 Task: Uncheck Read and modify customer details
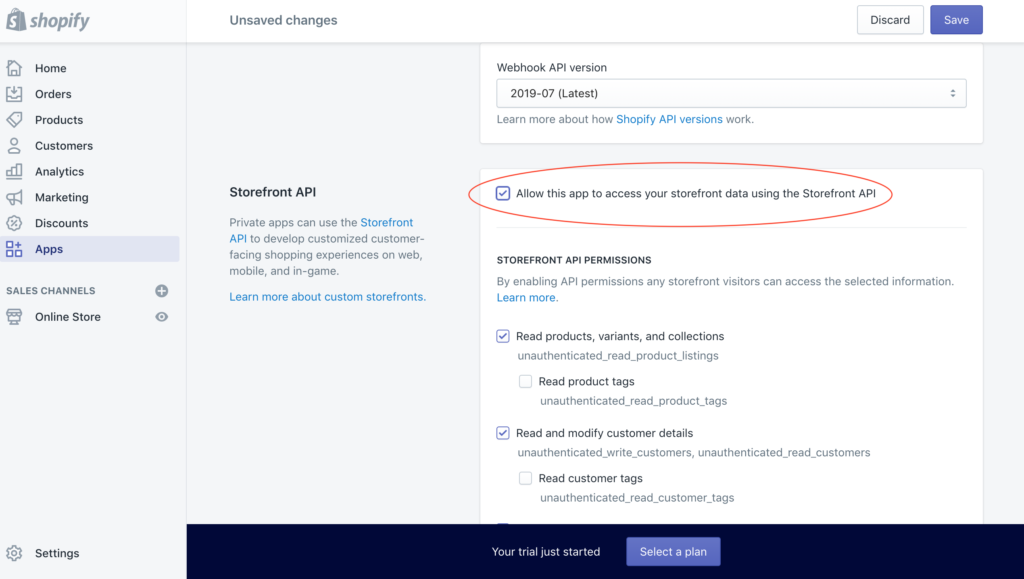coord(503,433)
